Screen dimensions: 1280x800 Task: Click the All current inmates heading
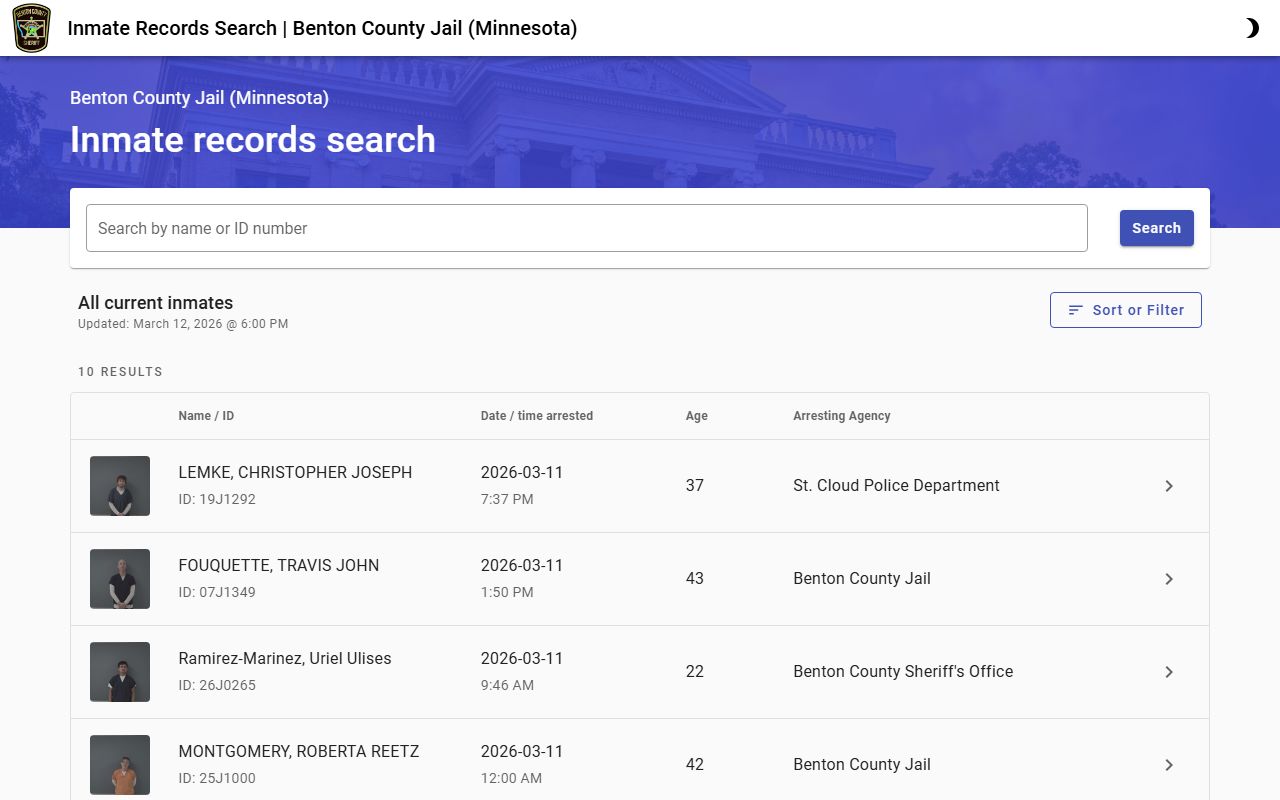point(155,303)
